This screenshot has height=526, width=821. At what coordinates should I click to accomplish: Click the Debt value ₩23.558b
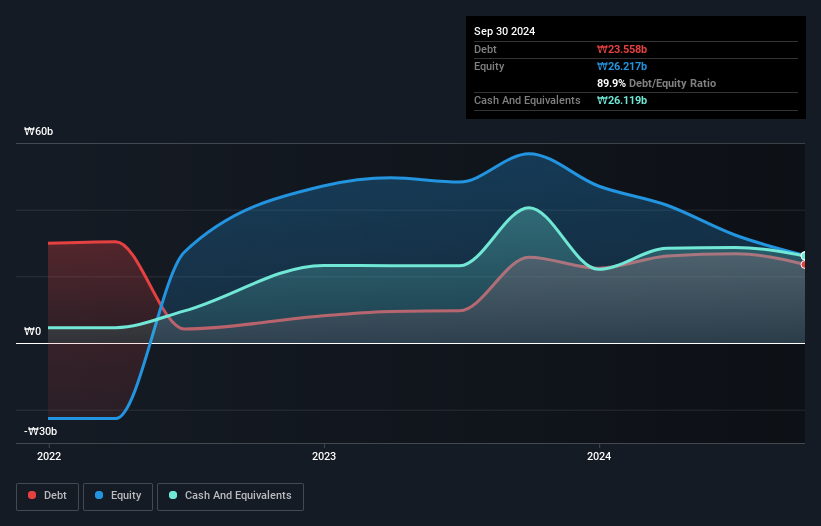pyautogui.click(x=622, y=49)
